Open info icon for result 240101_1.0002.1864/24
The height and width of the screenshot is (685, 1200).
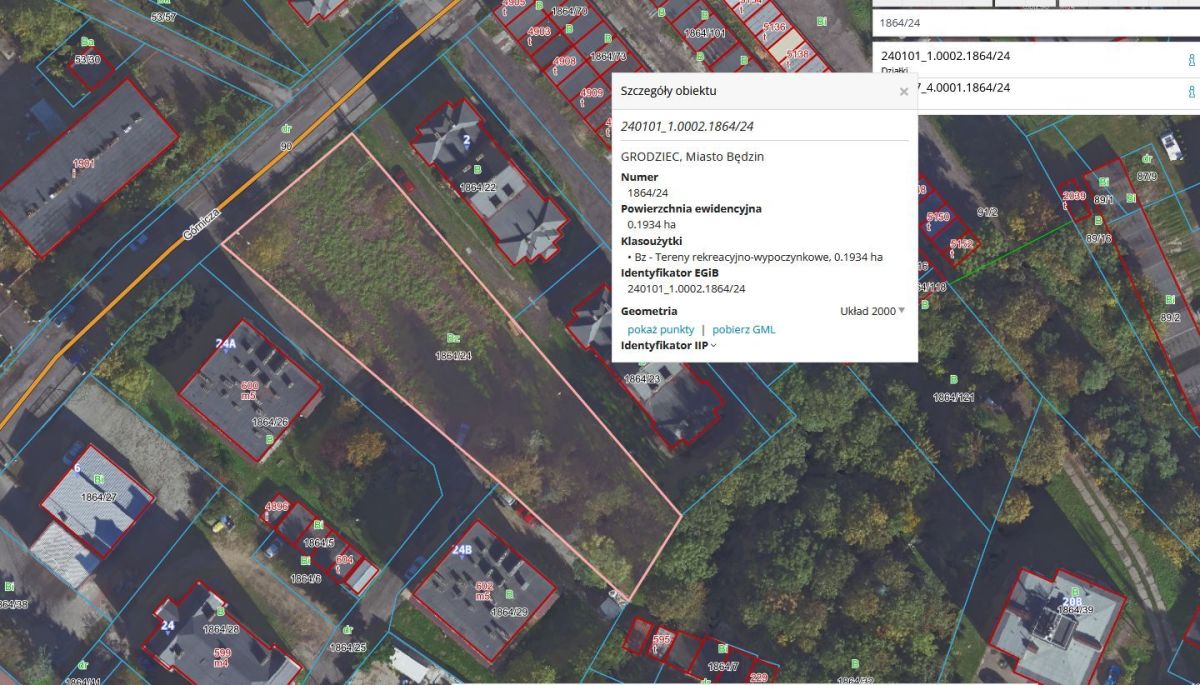1190,60
